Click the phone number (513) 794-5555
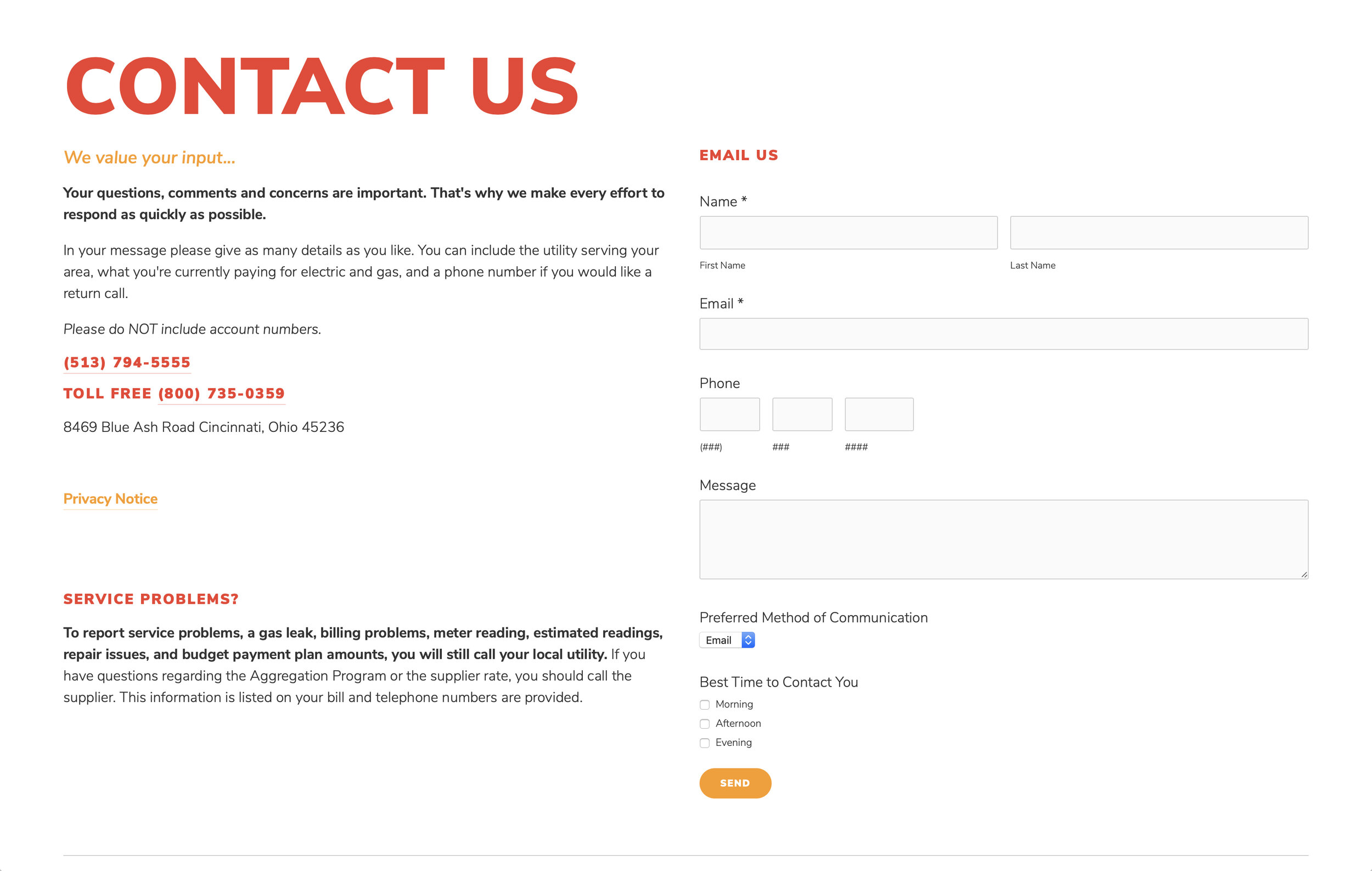The height and width of the screenshot is (871, 1372). point(126,362)
